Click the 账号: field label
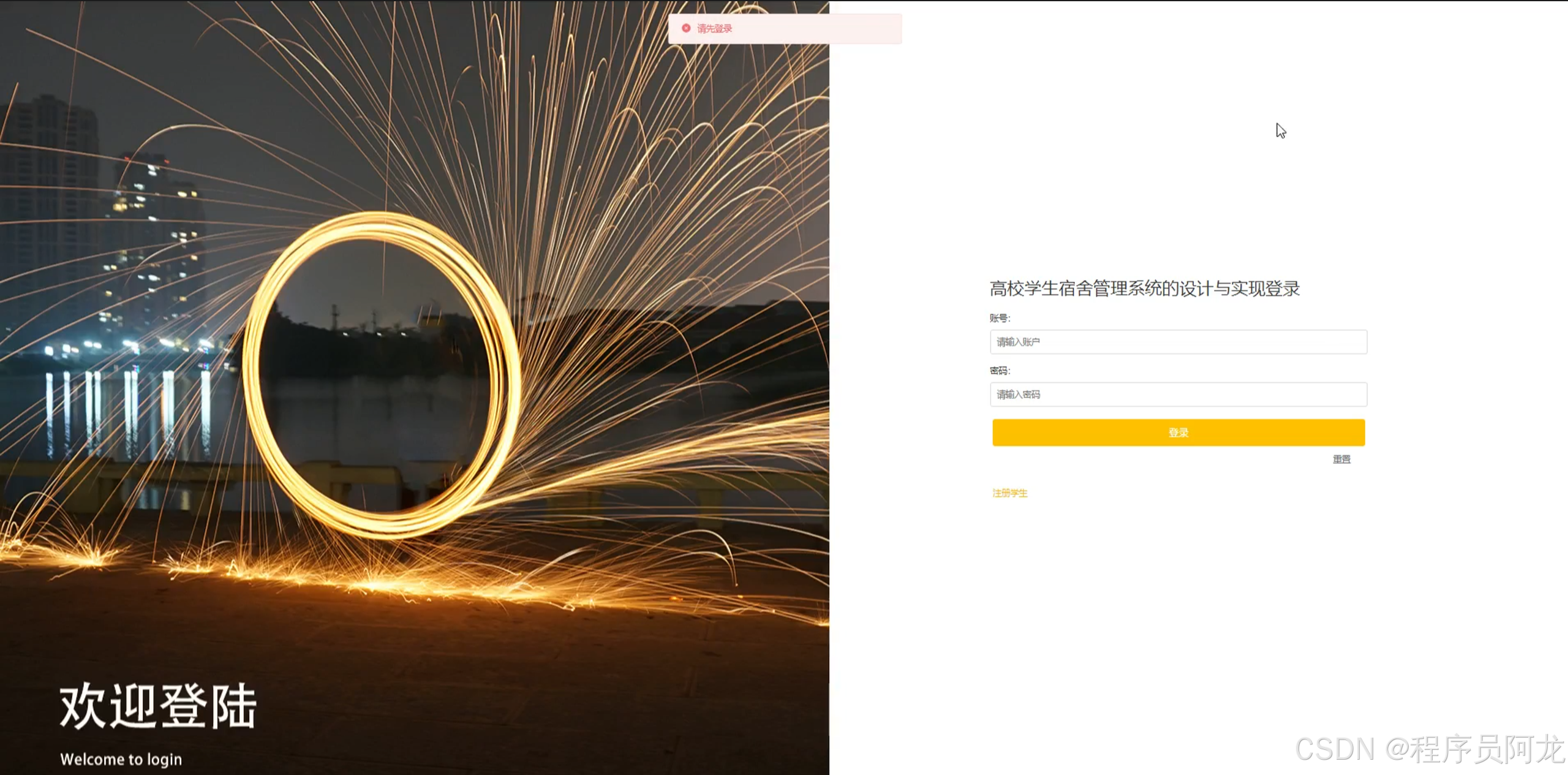 point(1000,318)
